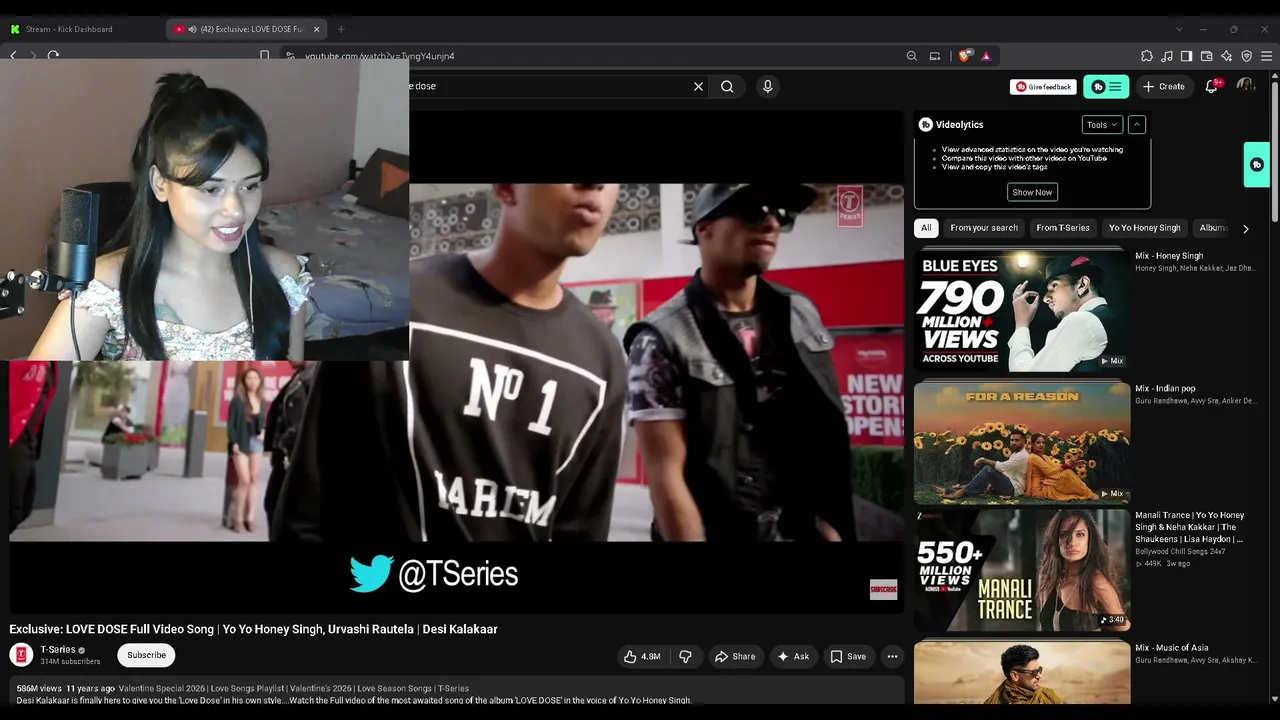The height and width of the screenshot is (720, 1280).
Task: Click the YouTube search magnifier button
Action: click(727, 87)
